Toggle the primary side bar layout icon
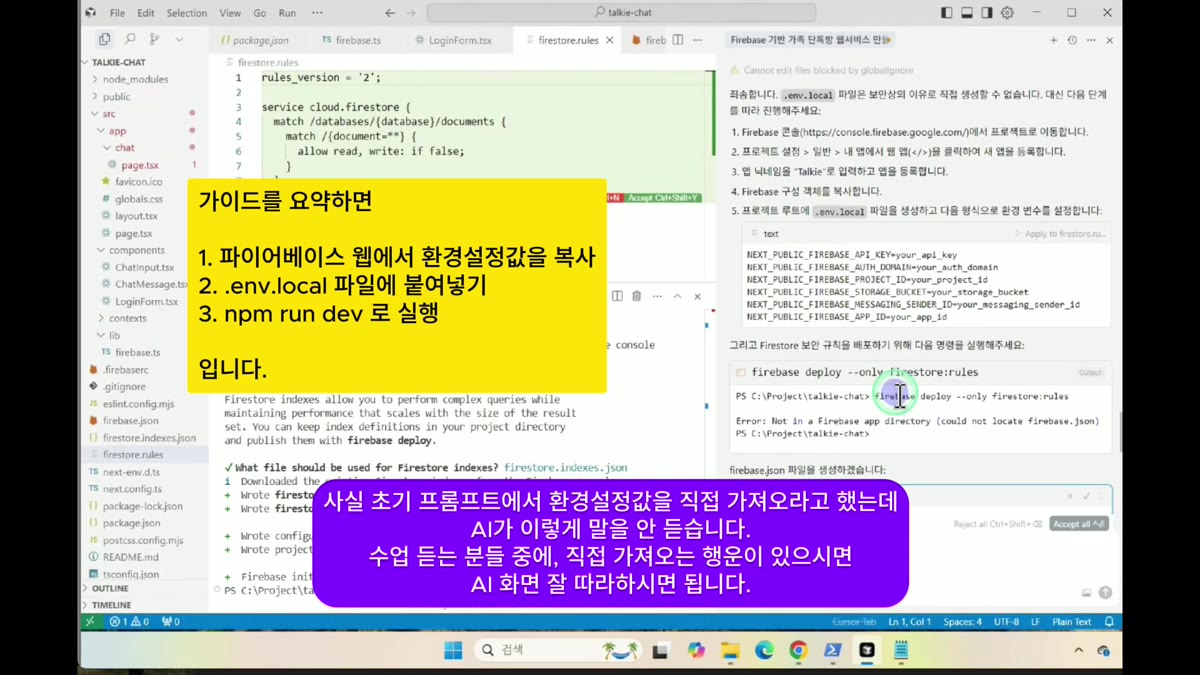The width and height of the screenshot is (1200, 675). pyautogui.click(x=947, y=13)
